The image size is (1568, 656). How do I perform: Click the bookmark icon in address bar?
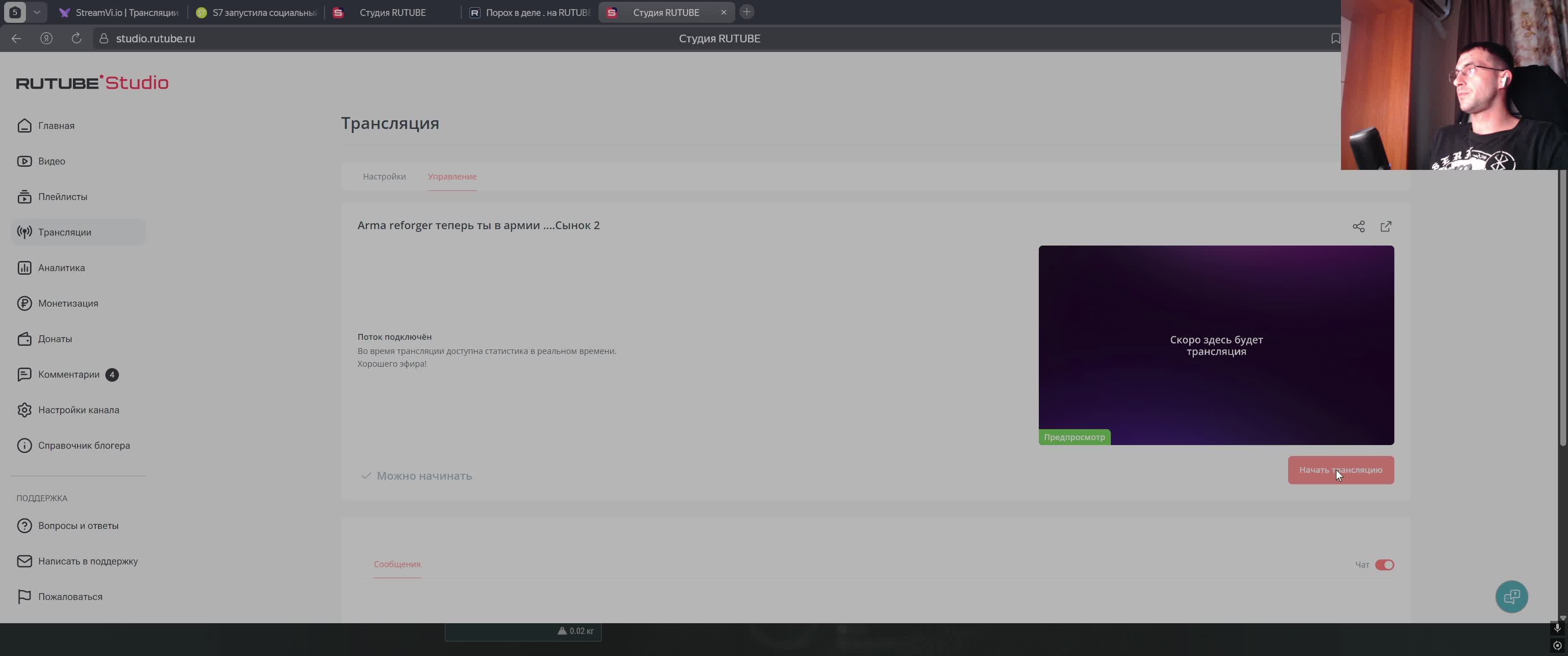[1335, 38]
